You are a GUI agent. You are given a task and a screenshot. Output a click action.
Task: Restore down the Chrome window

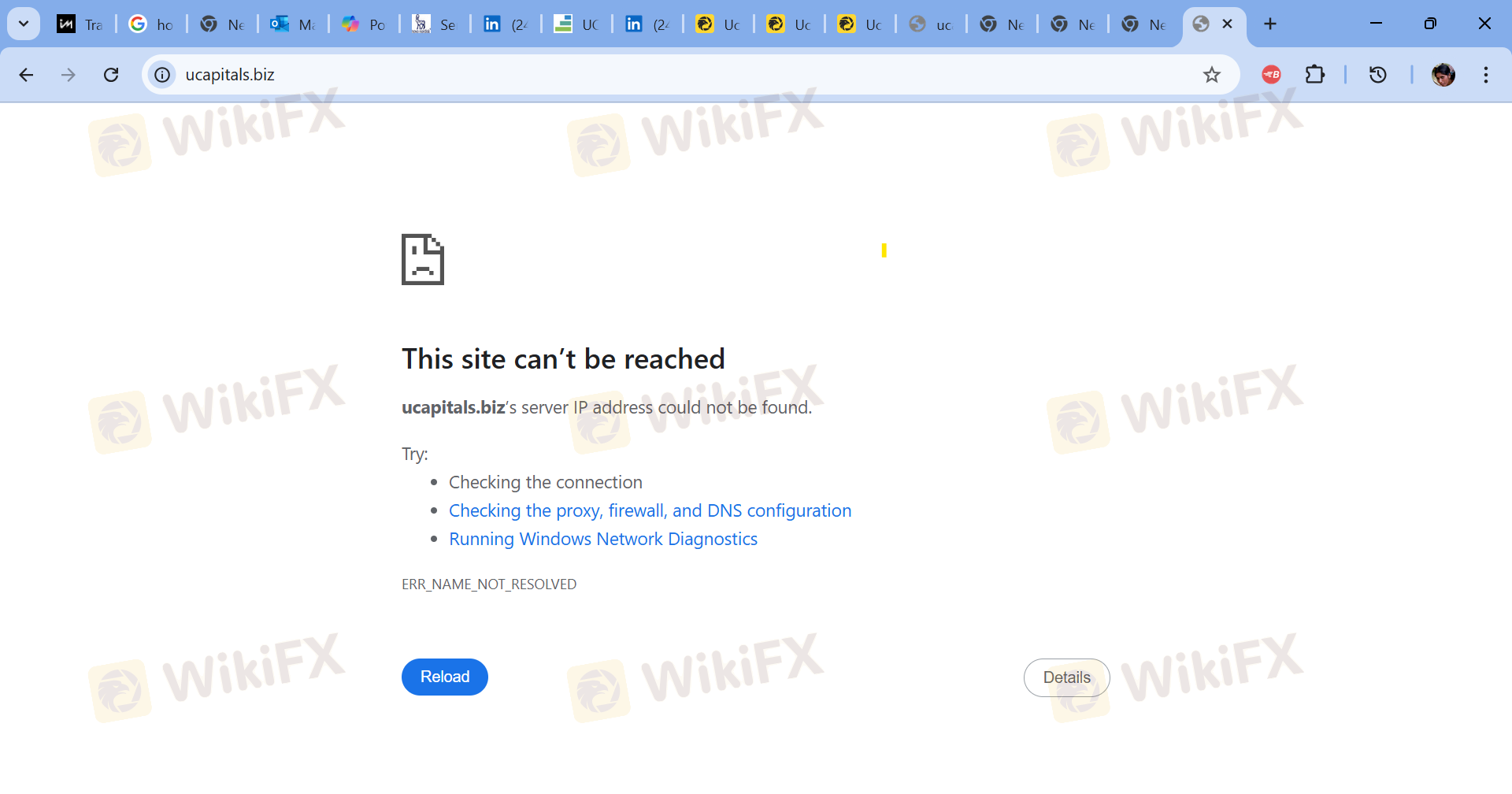point(1430,24)
